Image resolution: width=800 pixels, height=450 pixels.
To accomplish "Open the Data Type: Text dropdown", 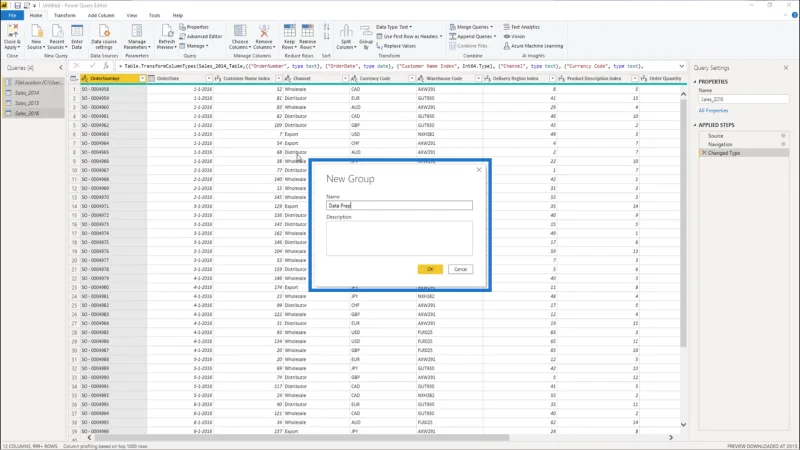I will pyautogui.click(x=394, y=27).
